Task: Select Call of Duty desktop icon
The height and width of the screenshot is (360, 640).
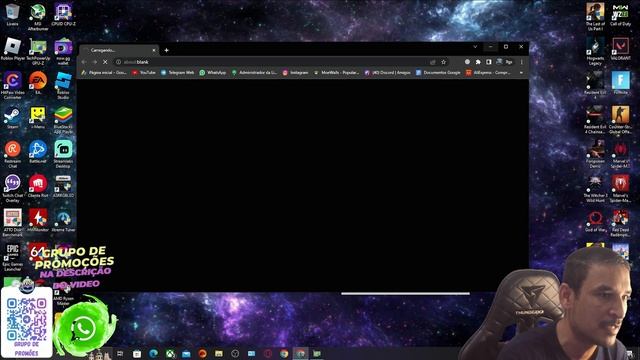Action: coord(620,15)
